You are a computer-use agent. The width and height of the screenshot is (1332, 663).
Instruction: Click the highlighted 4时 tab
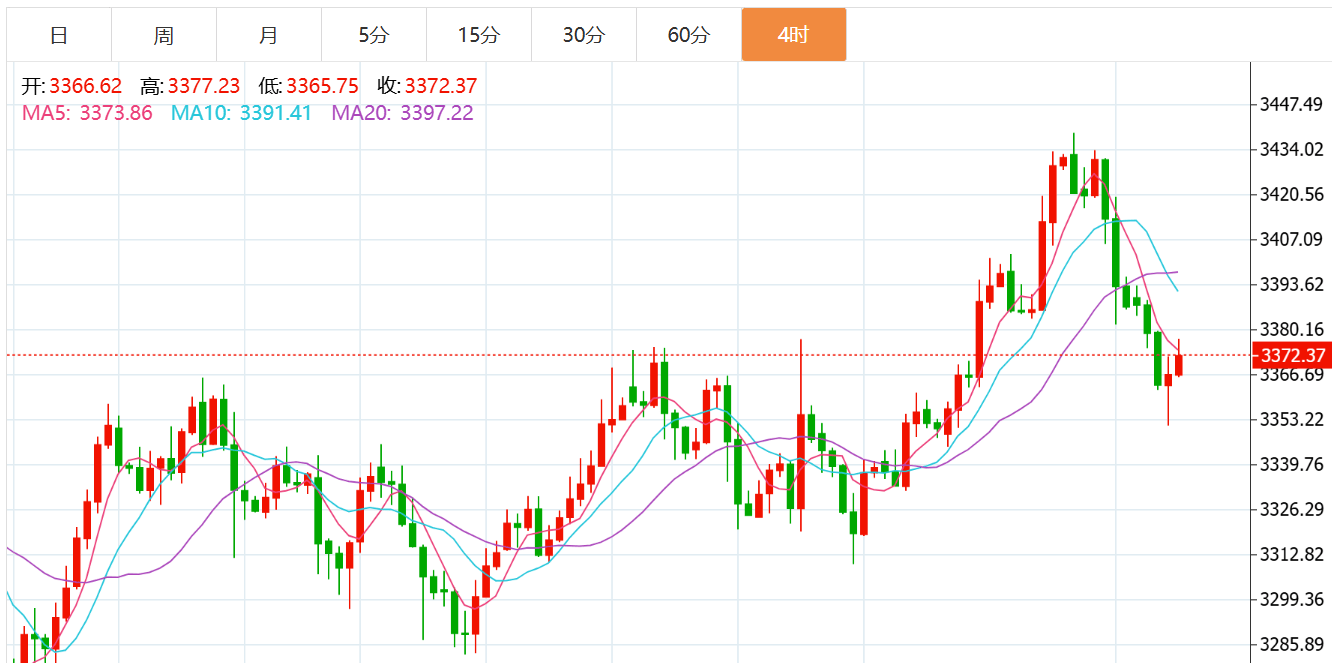pyautogui.click(x=793, y=35)
